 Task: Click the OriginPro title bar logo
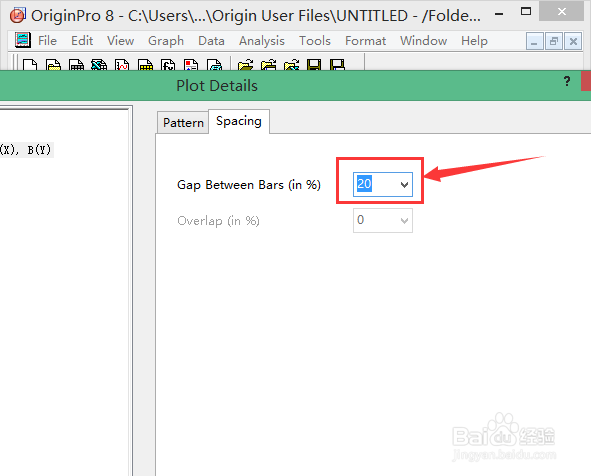coord(17,15)
